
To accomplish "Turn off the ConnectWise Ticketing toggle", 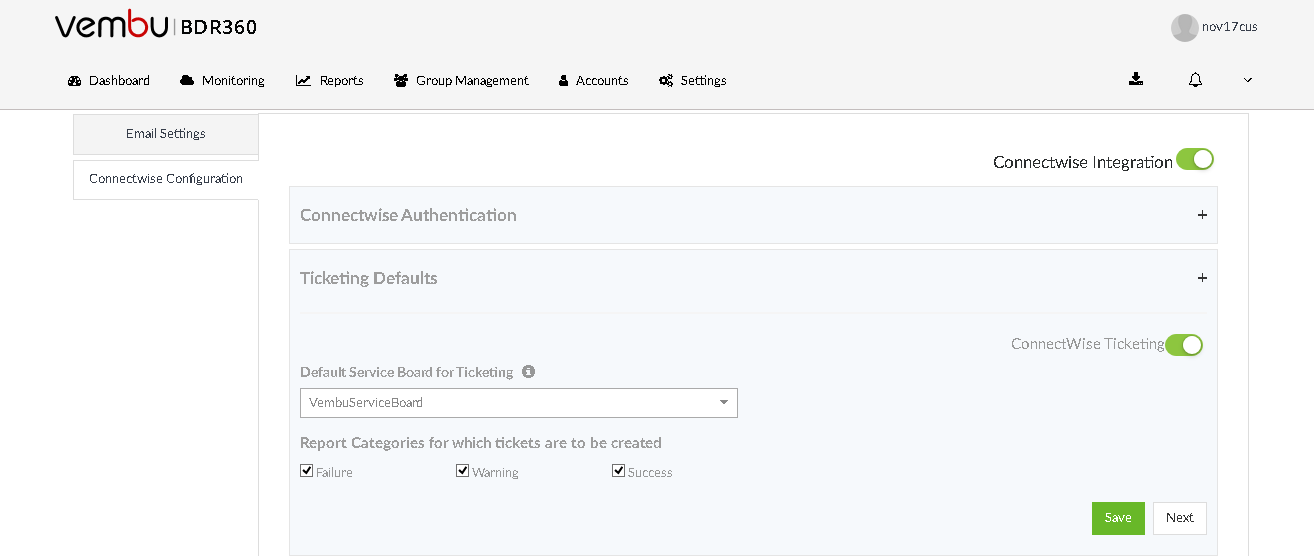I will pyautogui.click(x=1184, y=345).
